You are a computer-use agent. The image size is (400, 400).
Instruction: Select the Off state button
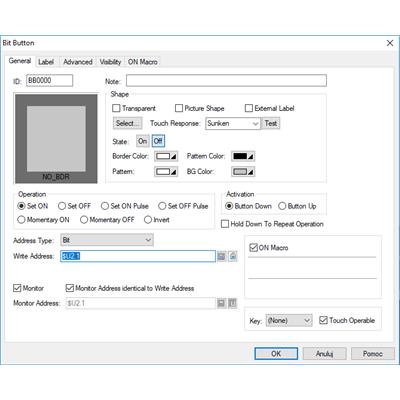tap(158, 141)
